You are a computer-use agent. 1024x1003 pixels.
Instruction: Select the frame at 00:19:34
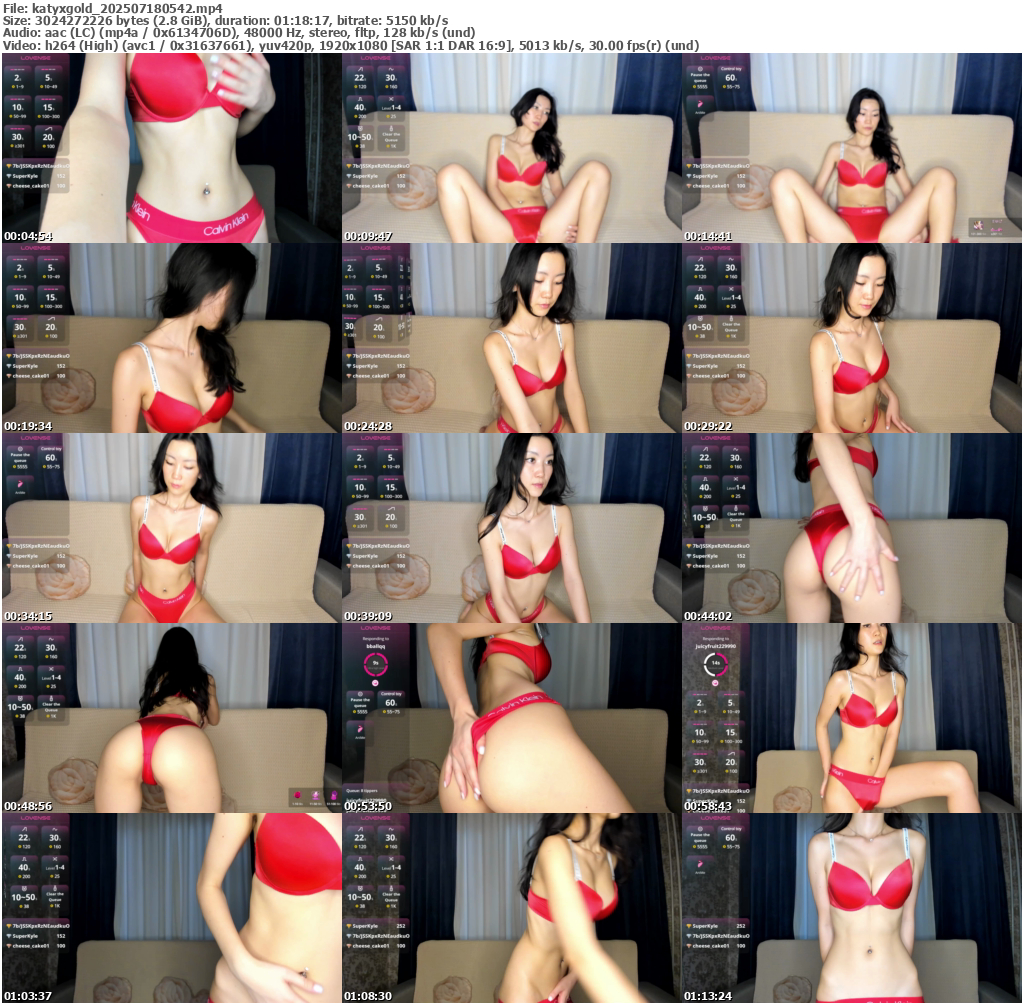(172, 338)
